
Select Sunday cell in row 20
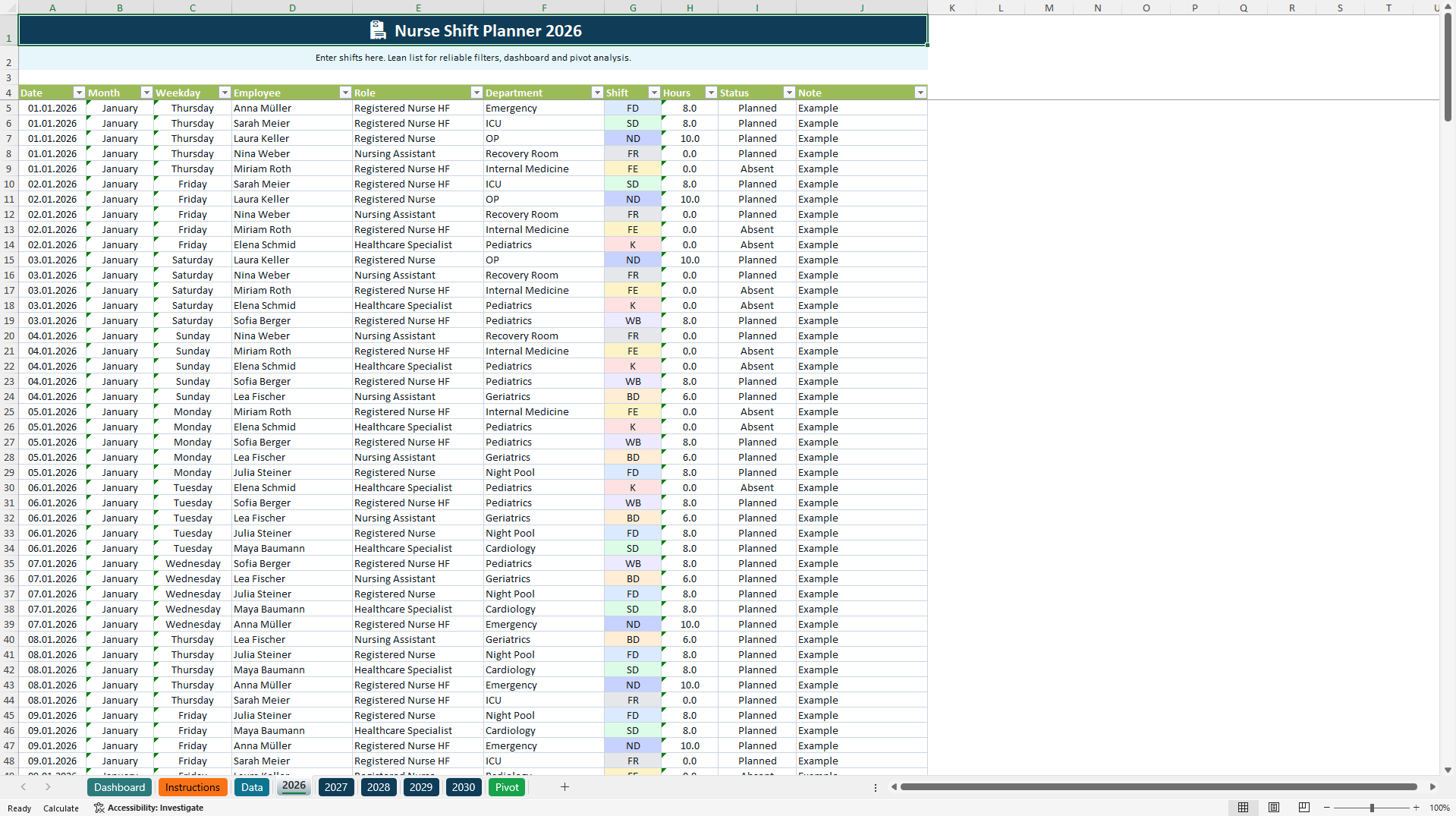point(193,336)
